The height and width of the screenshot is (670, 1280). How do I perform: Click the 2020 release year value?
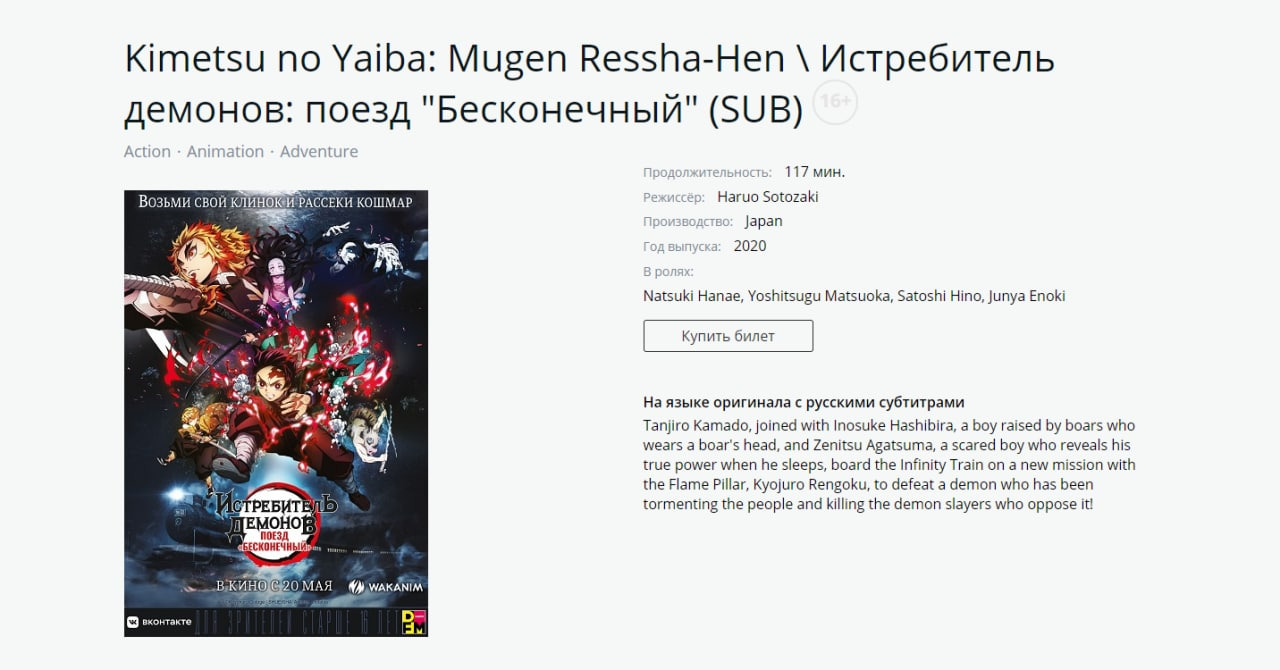point(750,246)
